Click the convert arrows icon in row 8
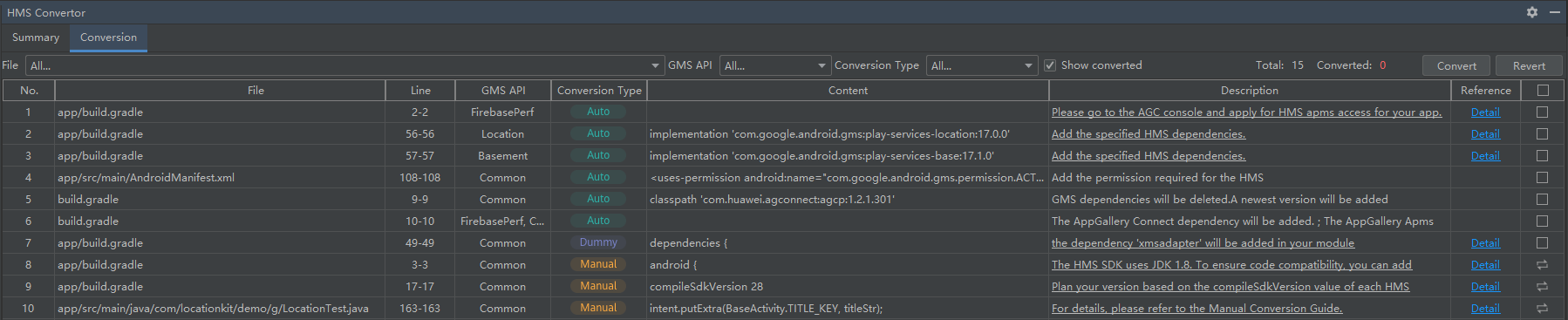This screenshot has height=320, width=1568. tap(1542, 264)
